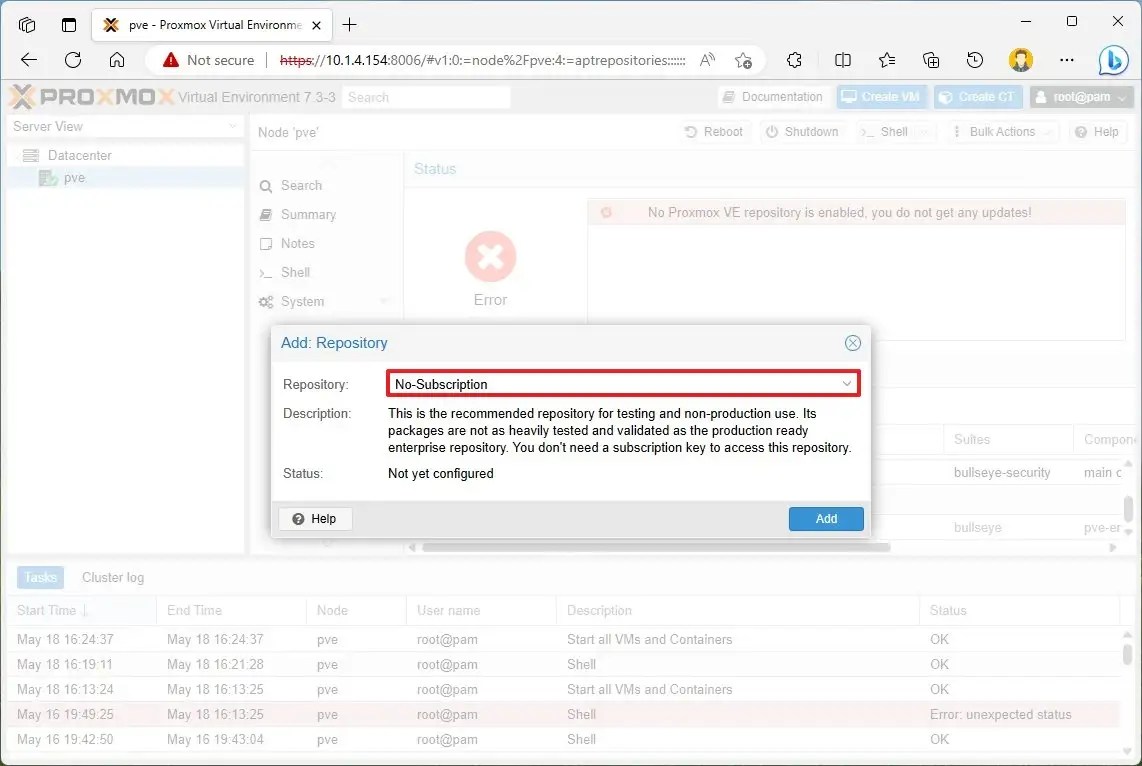This screenshot has width=1142, height=766.
Task: Click Help button in node toolbar
Action: (x=1097, y=132)
